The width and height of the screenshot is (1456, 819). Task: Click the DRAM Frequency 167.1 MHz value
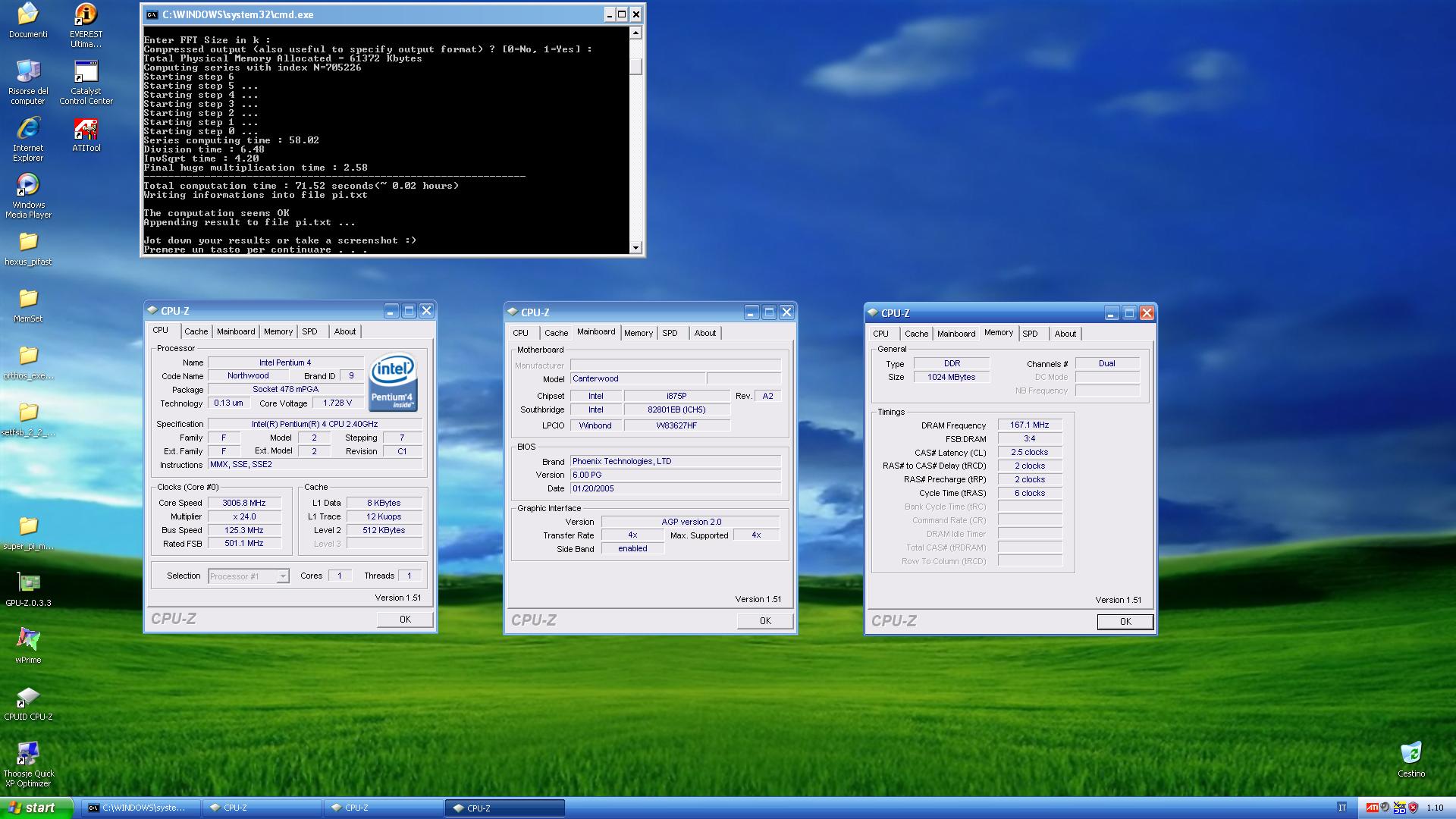(x=1030, y=425)
